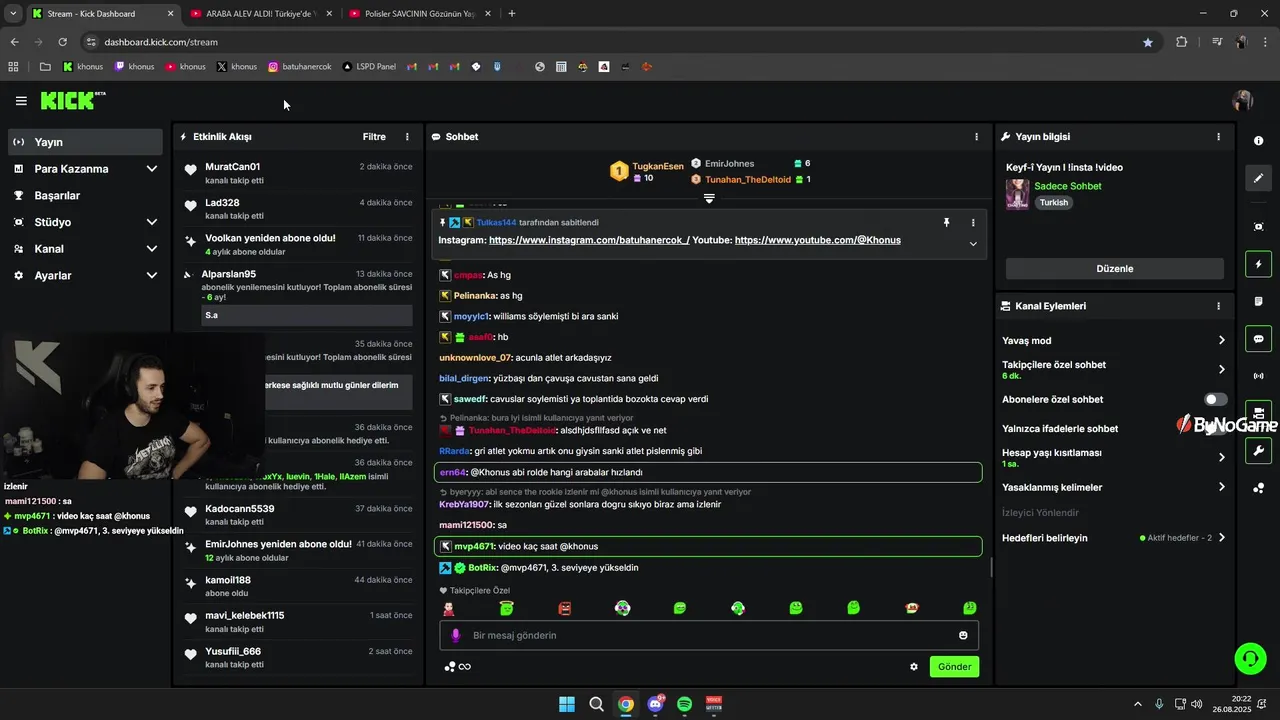This screenshot has height=720, width=1280.
Task: Click the user avatar at top right
Action: click(x=1243, y=101)
